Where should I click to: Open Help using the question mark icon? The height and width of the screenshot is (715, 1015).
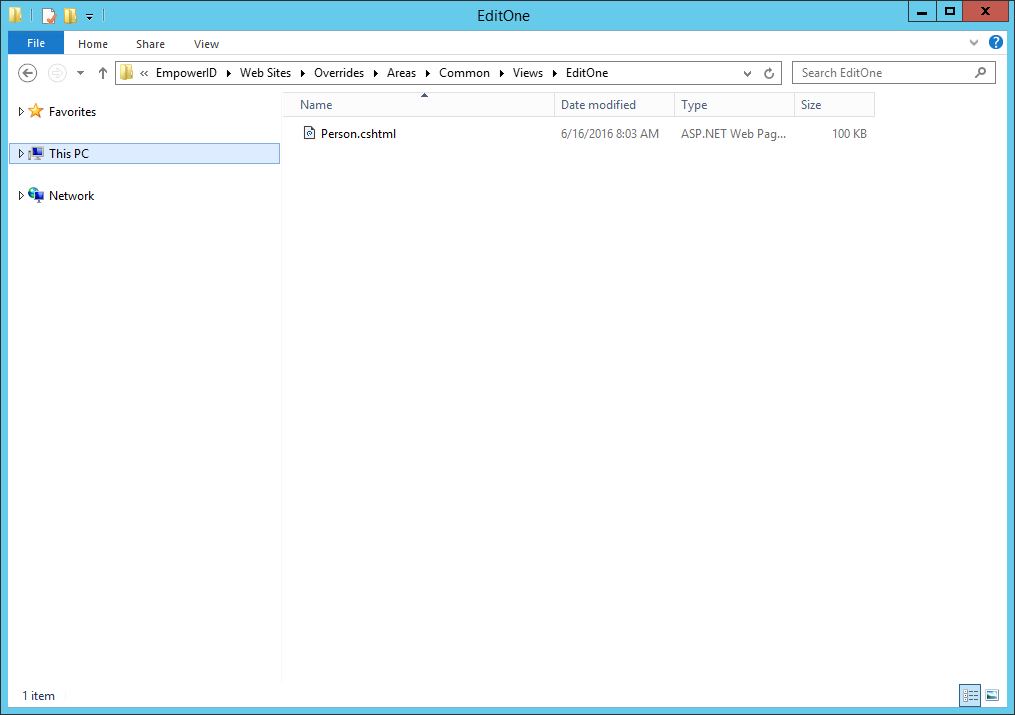pos(997,42)
